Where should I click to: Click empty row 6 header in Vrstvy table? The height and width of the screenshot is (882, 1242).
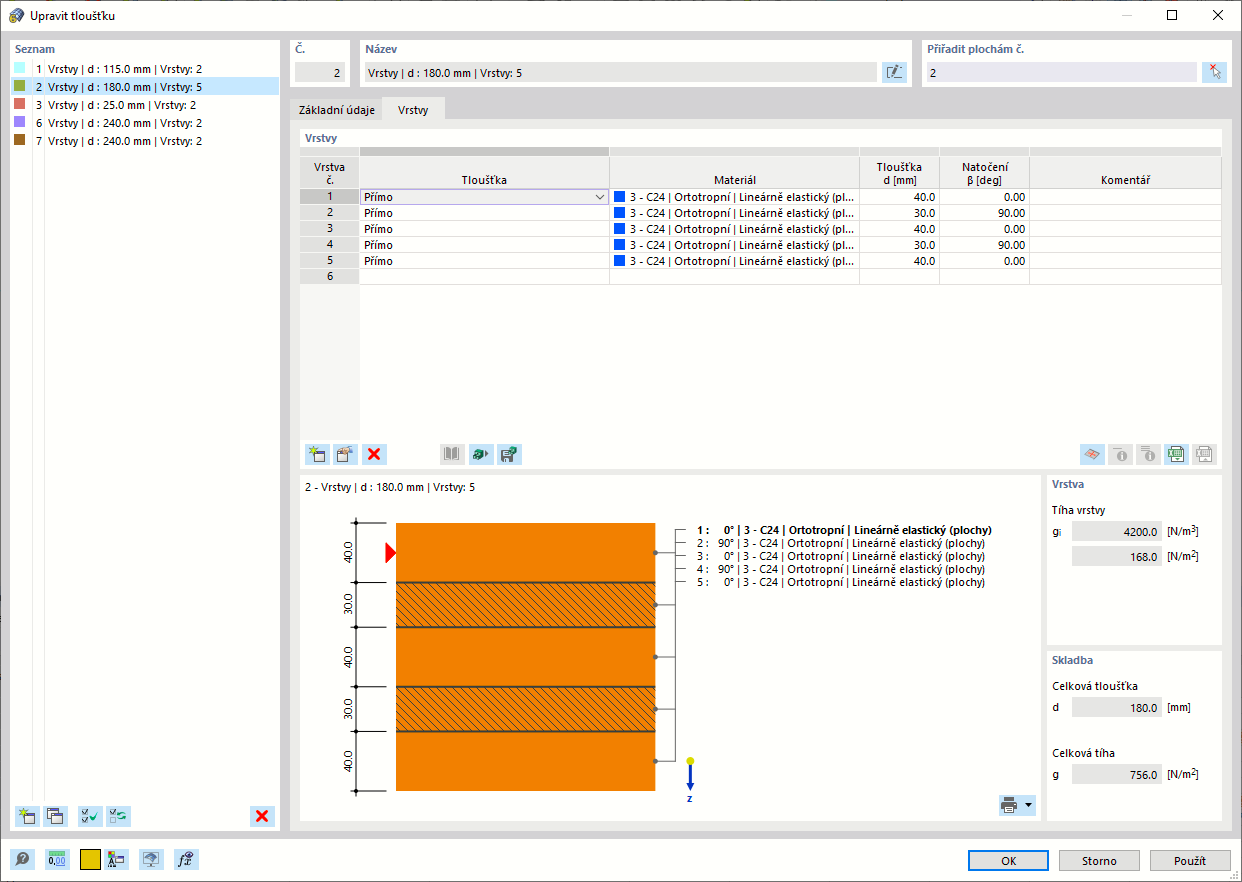(329, 277)
